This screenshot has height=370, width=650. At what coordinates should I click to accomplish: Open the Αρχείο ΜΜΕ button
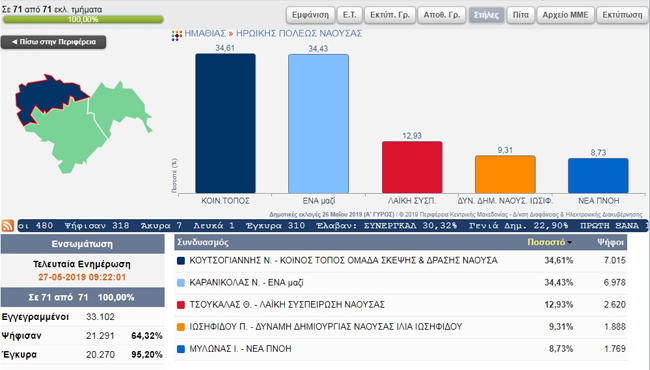pos(565,15)
